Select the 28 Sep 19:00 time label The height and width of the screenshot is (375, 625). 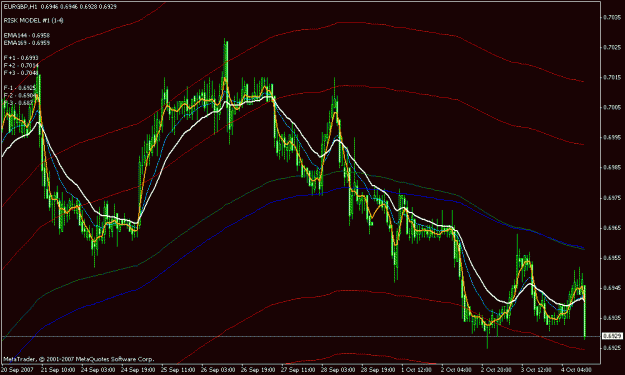pos(378,370)
